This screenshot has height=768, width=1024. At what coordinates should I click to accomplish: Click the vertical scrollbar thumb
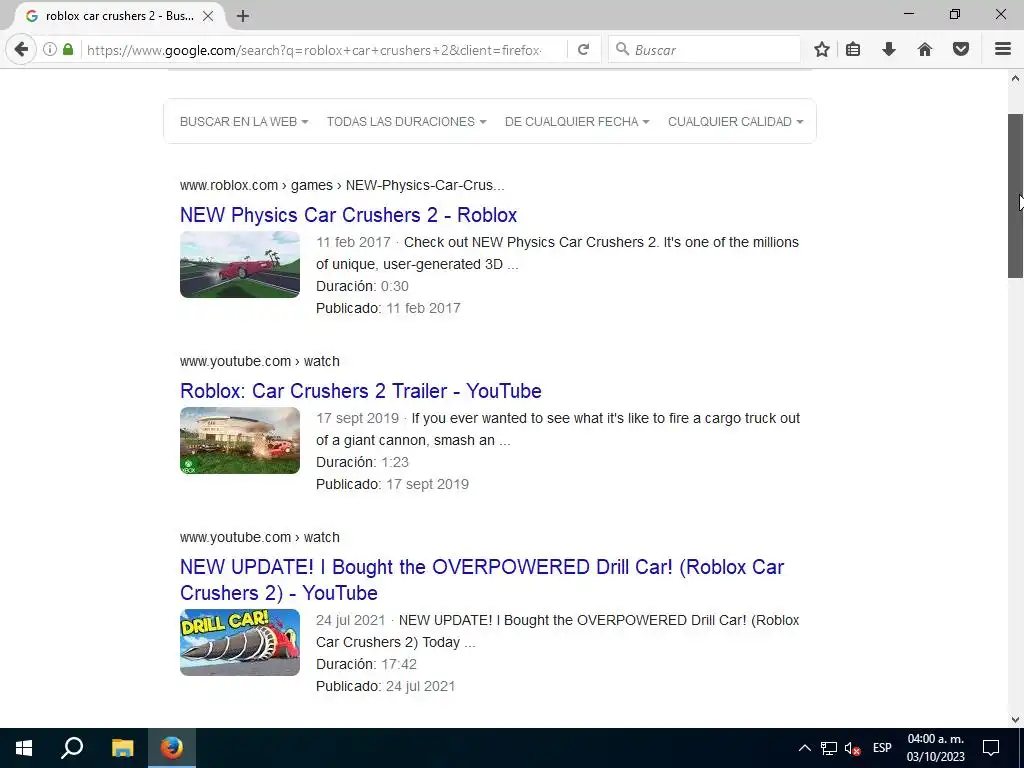(1016, 196)
